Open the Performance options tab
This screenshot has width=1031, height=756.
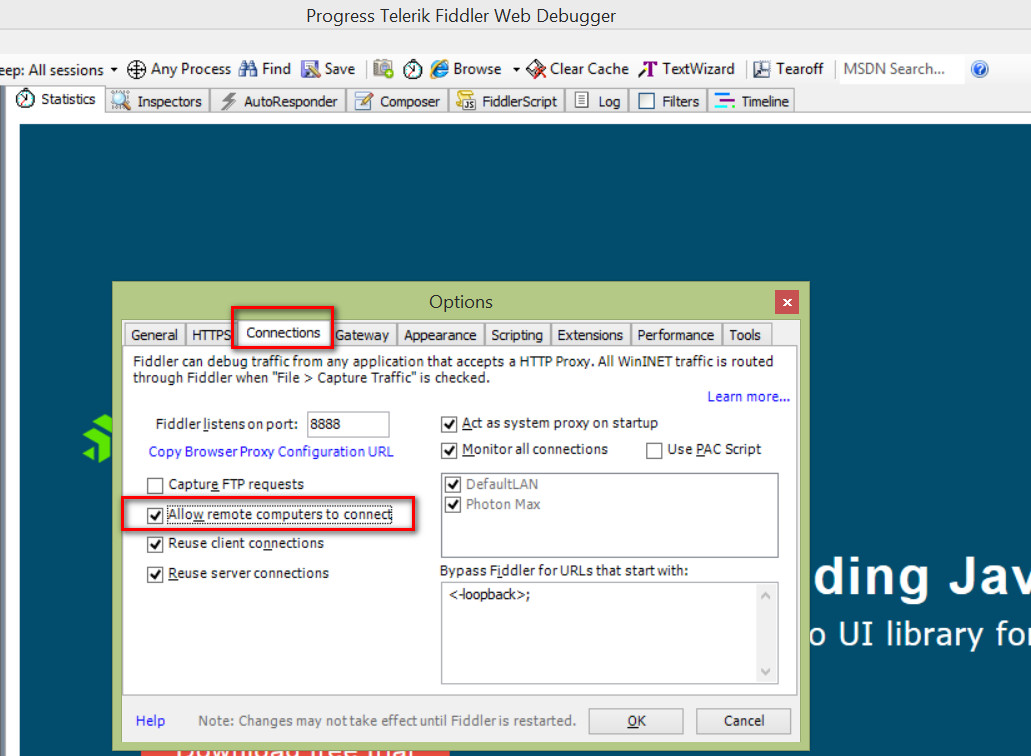[x=675, y=335]
